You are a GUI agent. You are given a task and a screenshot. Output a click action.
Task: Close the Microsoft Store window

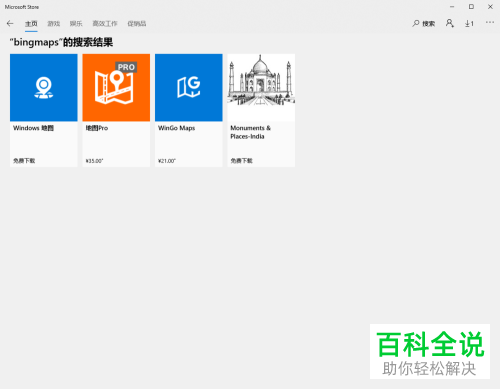pos(490,7)
